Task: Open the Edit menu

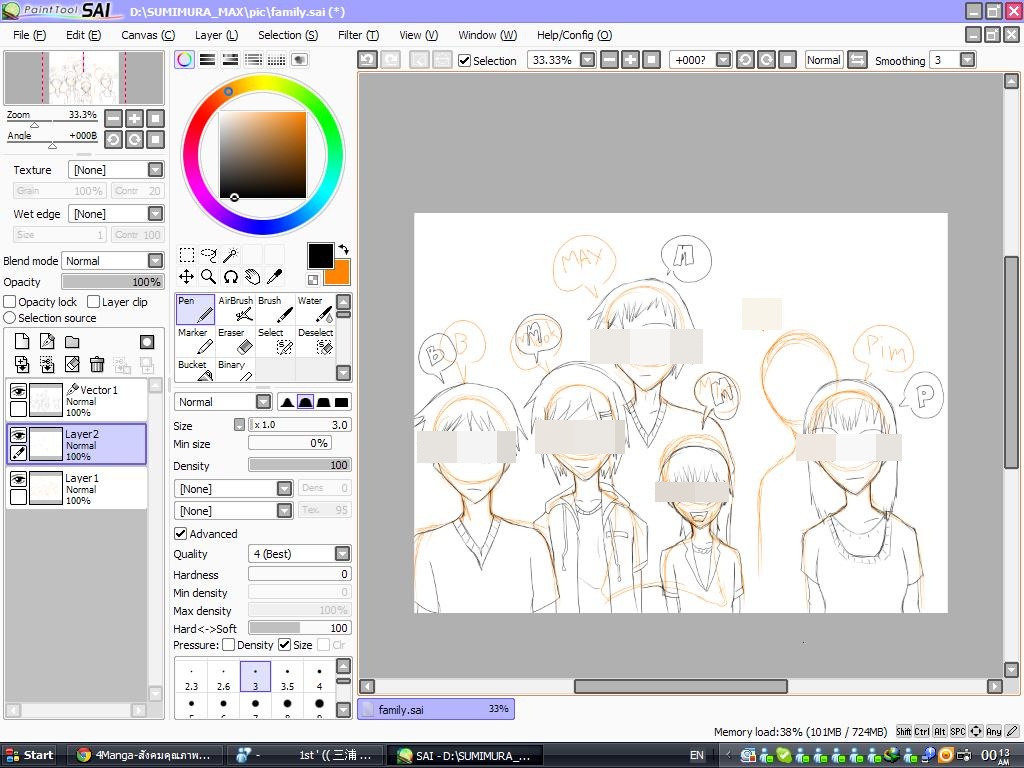Action: [x=83, y=35]
